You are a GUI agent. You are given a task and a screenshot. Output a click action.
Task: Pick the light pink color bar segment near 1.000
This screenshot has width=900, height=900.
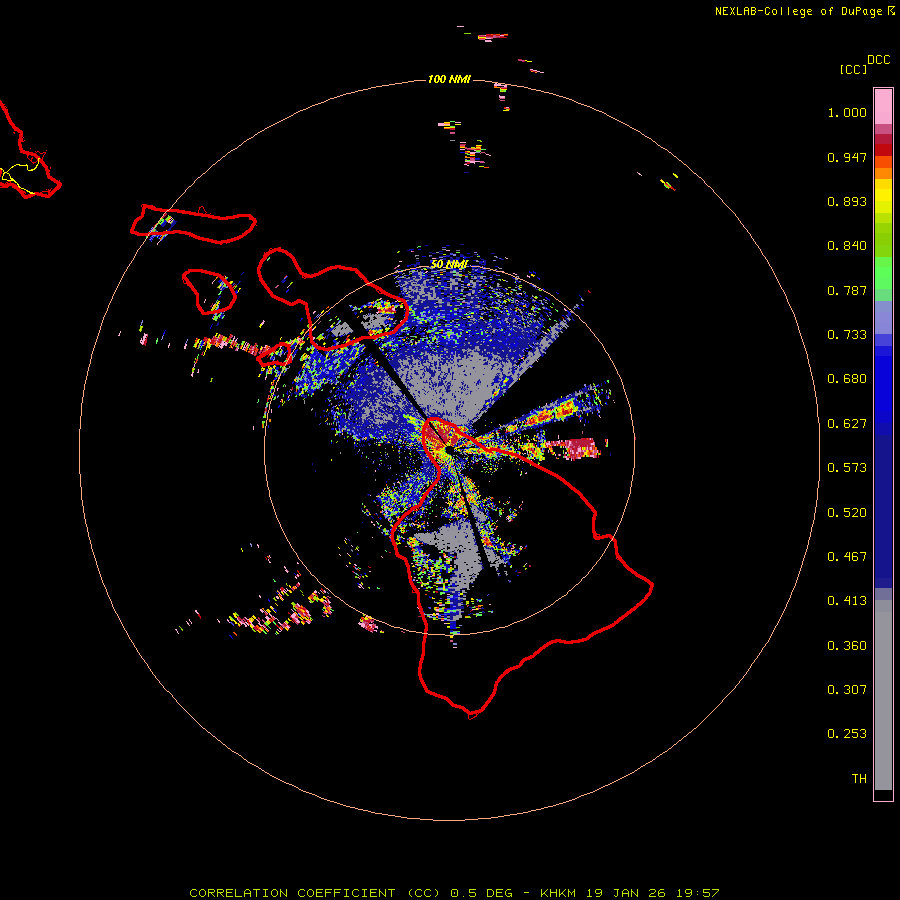[x=883, y=107]
